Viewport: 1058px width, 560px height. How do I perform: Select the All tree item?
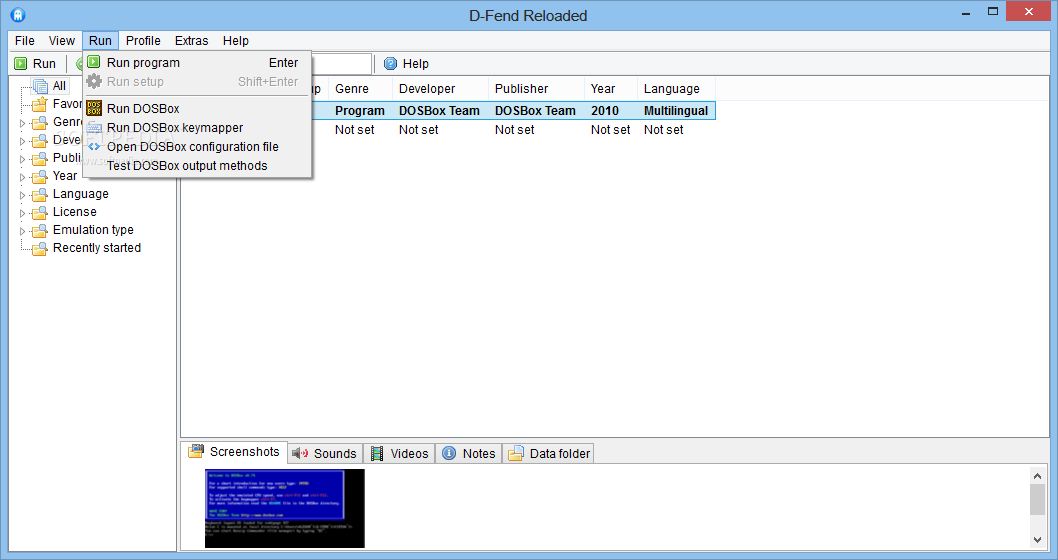coord(59,86)
